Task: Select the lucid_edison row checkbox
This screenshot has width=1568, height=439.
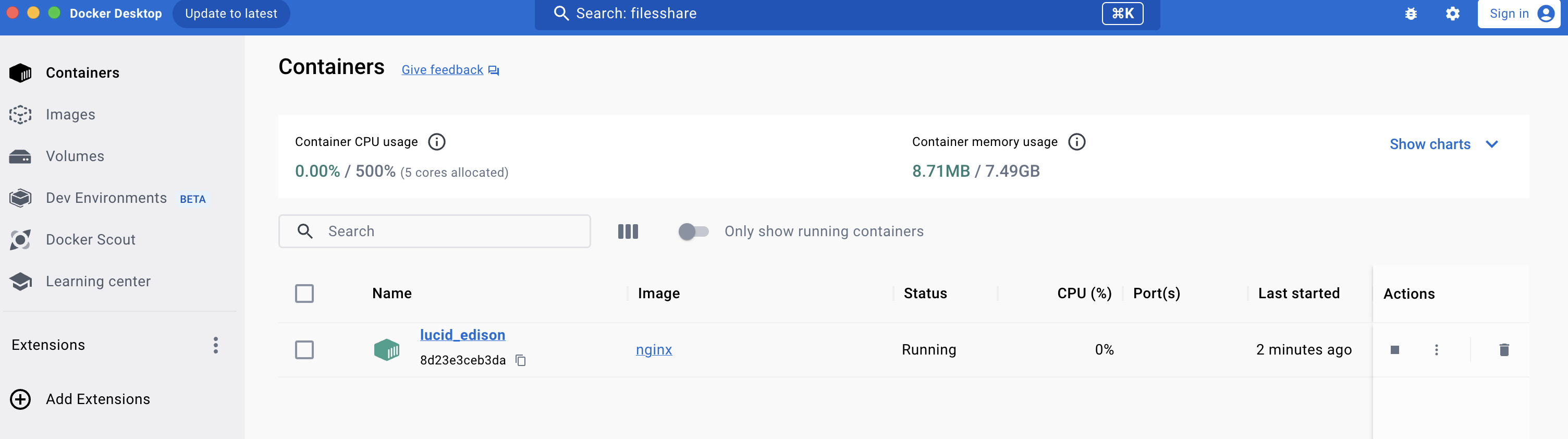Action: [x=304, y=349]
